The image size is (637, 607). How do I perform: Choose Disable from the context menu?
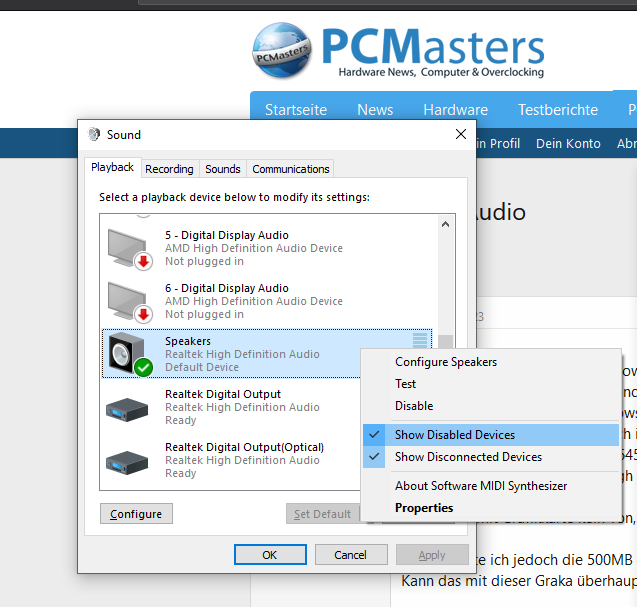coord(491,405)
